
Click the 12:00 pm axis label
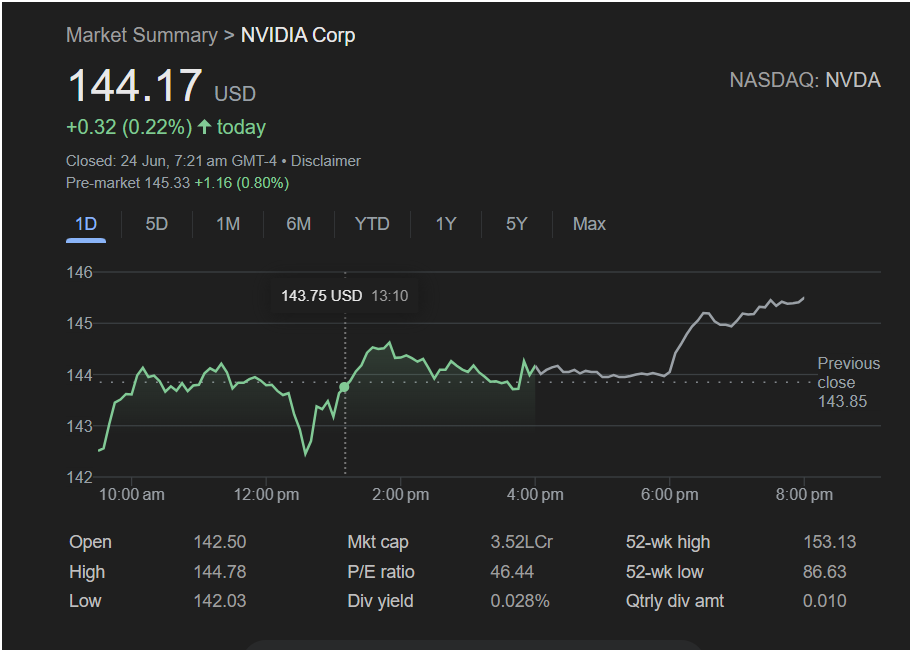click(266, 494)
